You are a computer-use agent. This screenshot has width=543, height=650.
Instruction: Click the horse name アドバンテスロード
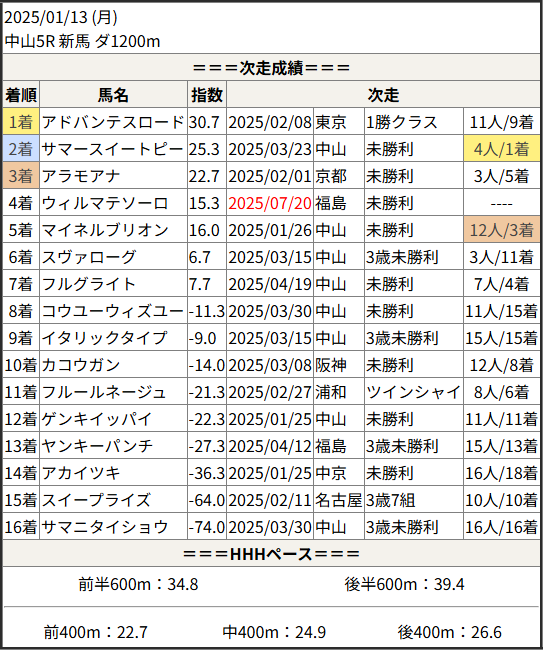pos(113,122)
